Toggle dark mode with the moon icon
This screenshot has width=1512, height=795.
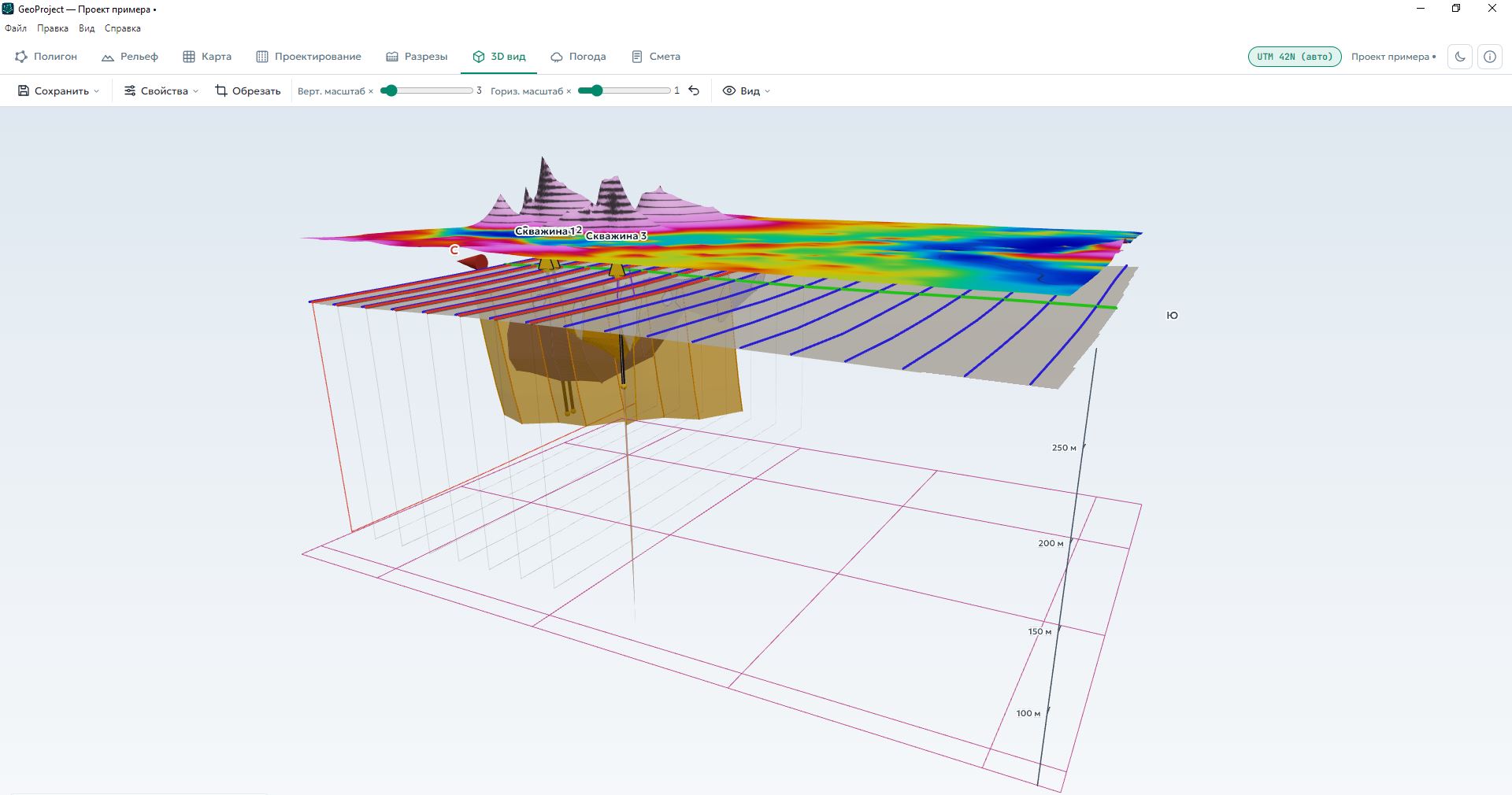(1460, 57)
